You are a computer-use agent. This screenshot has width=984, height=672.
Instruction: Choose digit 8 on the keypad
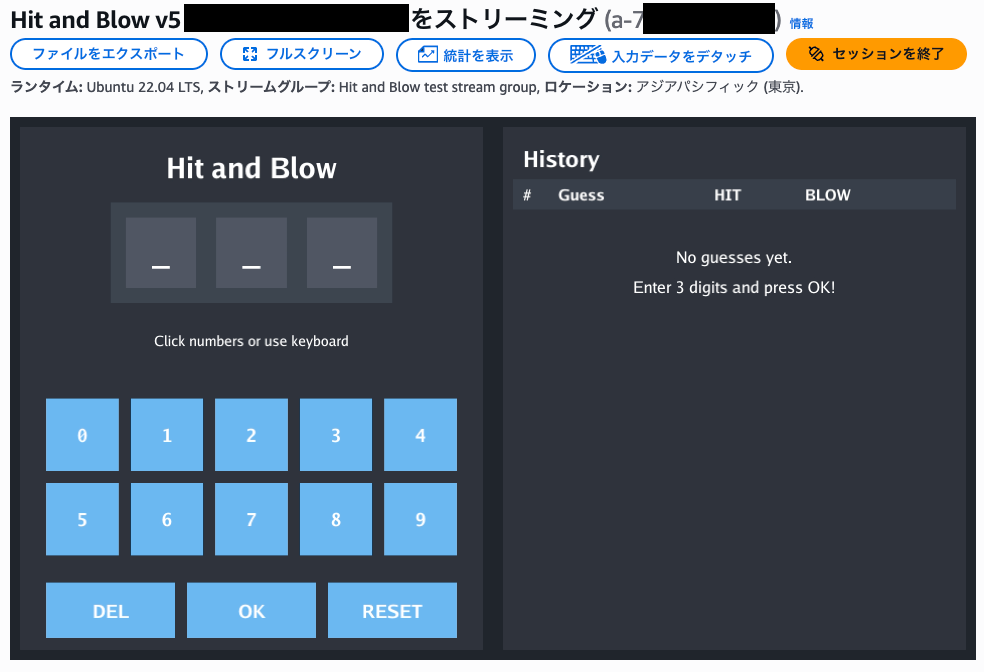[336, 519]
